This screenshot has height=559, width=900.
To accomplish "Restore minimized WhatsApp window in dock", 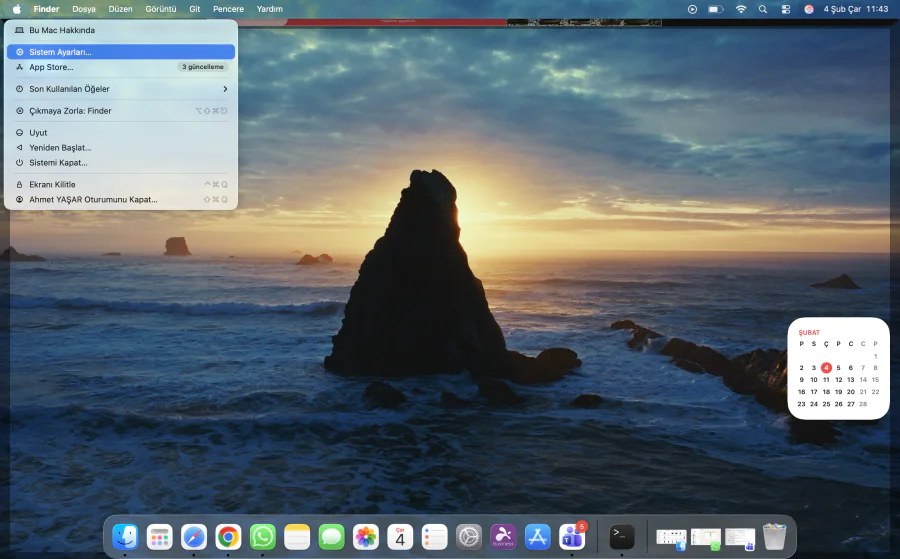I will (706, 539).
